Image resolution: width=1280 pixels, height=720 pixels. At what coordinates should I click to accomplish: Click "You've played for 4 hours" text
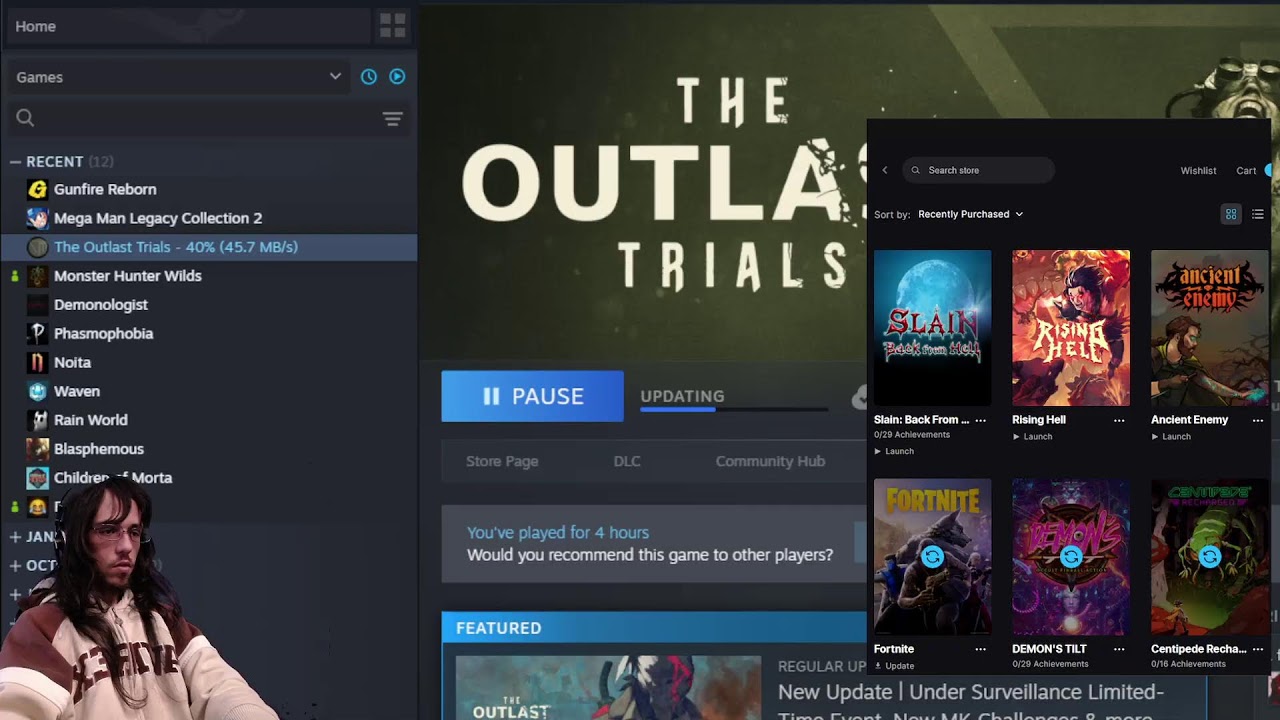pos(558,533)
